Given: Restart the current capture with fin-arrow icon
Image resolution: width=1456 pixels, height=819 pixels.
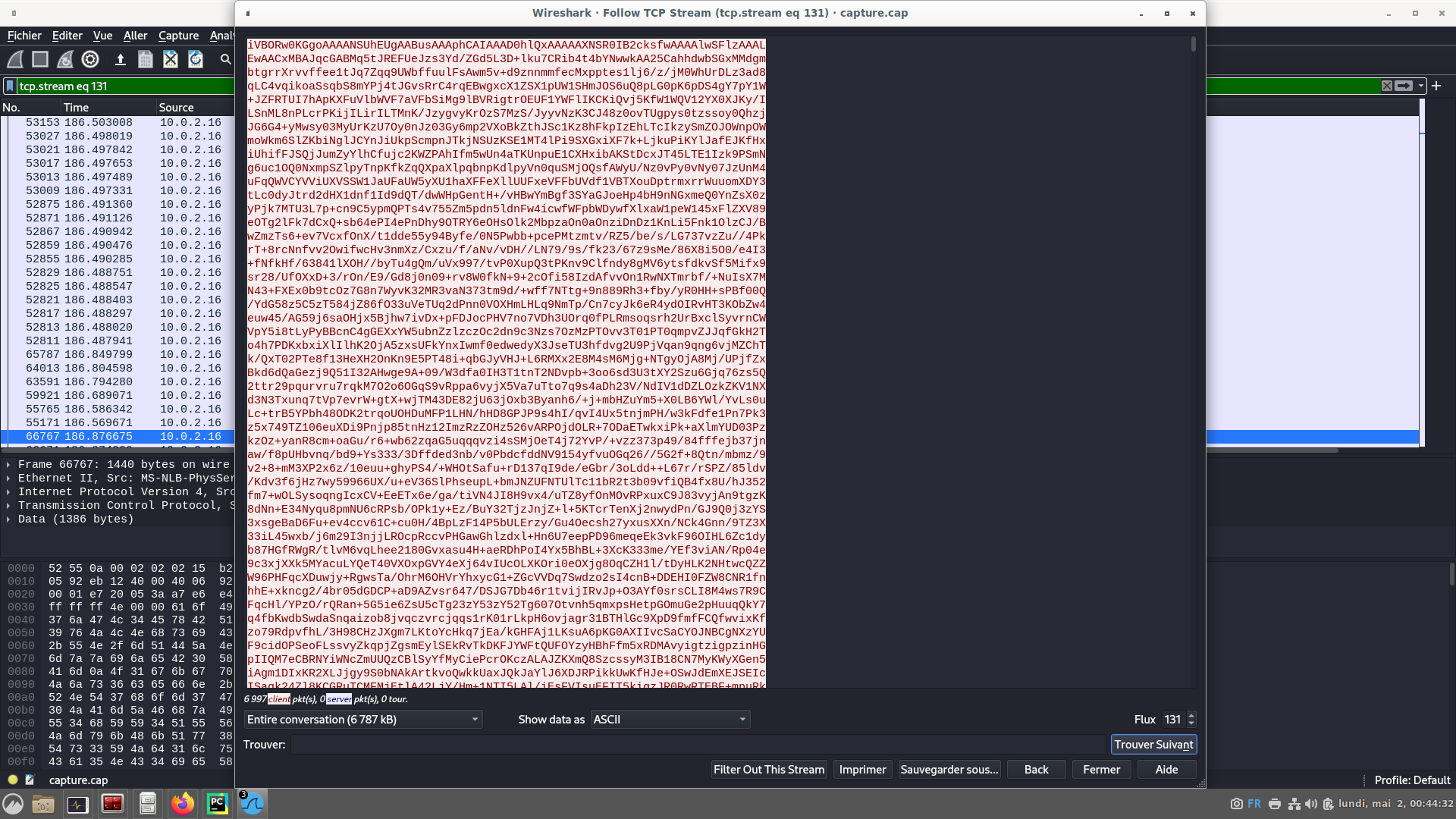Looking at the screenshot, I should click(65, 59).
